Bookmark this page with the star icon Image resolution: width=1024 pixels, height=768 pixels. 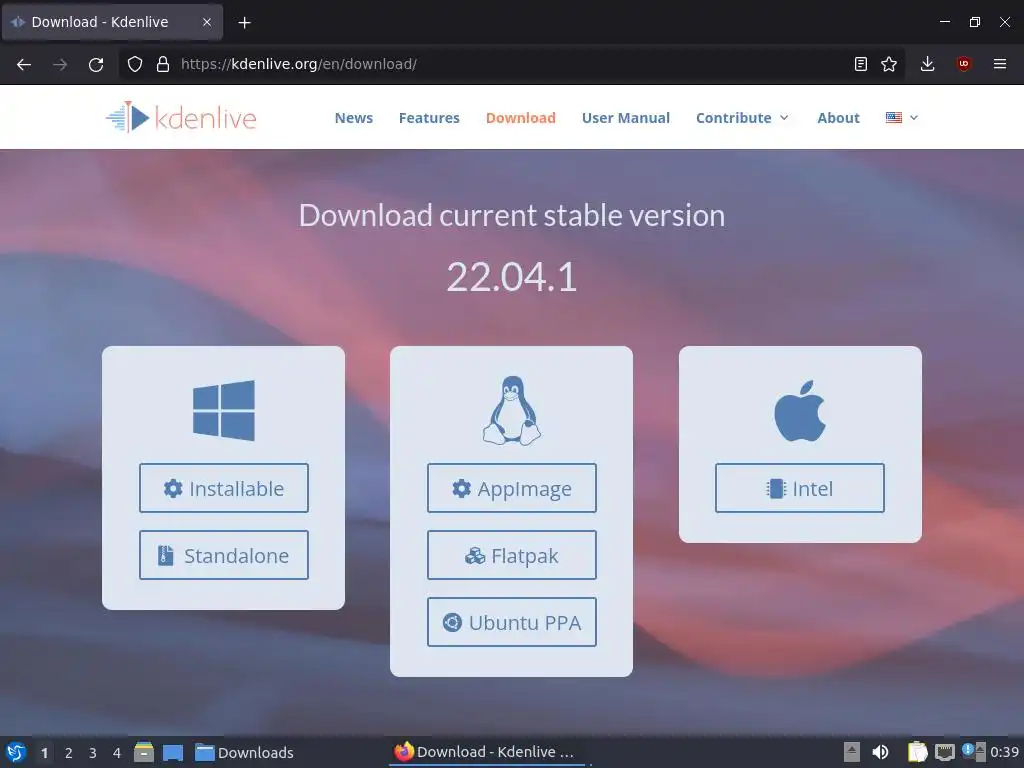(x=889, y=64)
